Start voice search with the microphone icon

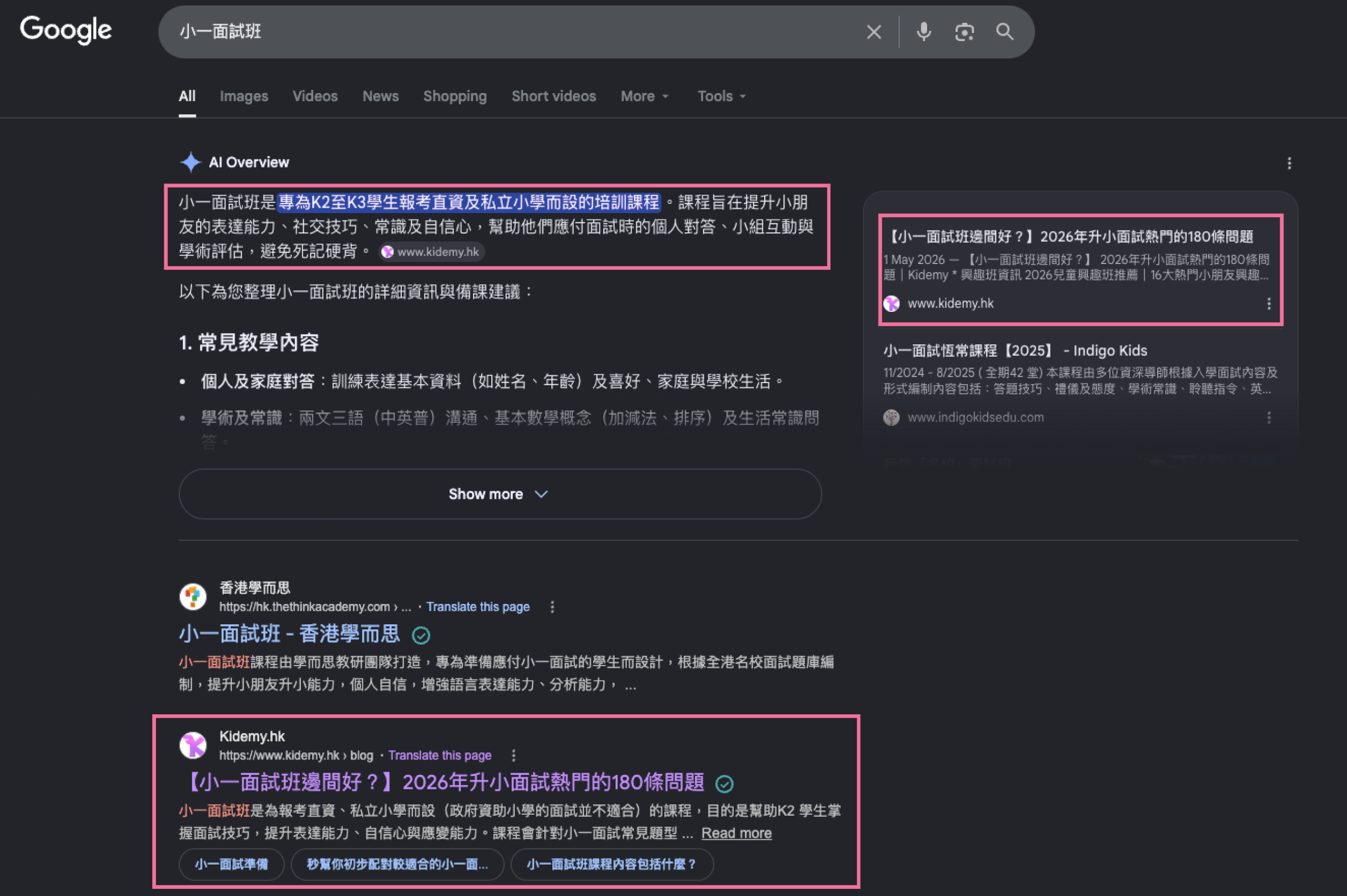tap(924, 32)
